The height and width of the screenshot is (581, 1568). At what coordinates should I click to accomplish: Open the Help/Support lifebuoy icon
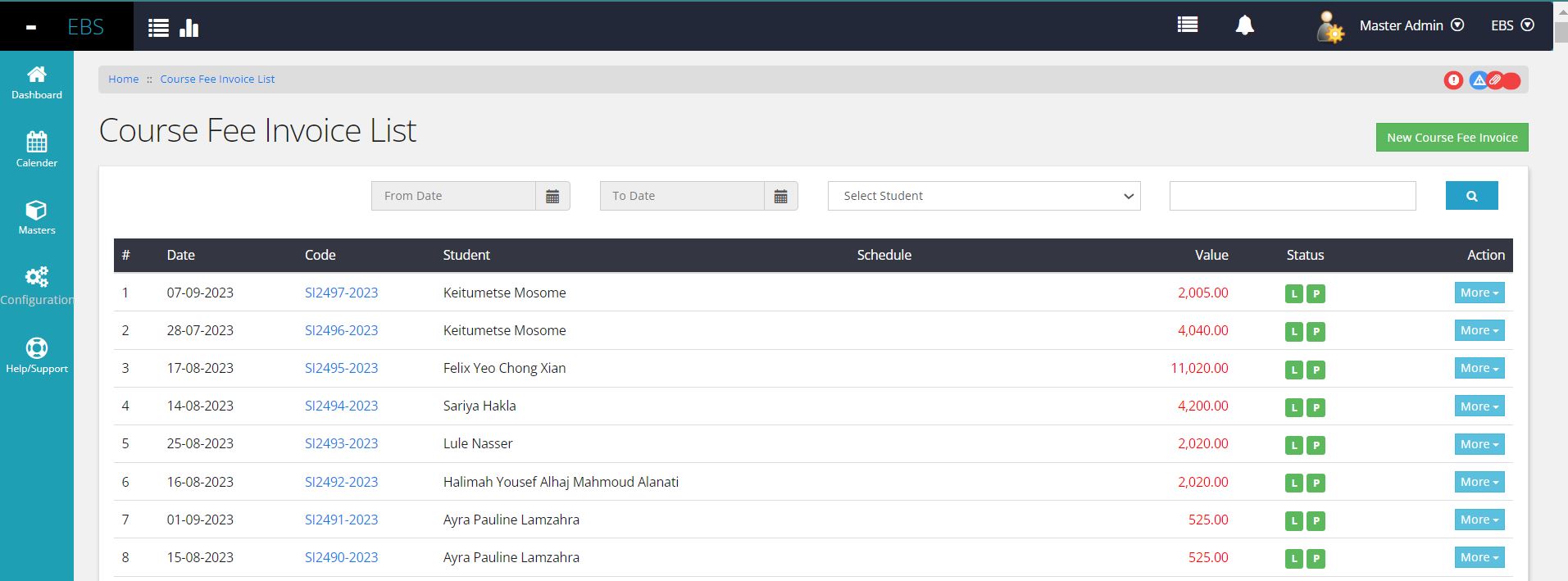[x=37, y=348]
